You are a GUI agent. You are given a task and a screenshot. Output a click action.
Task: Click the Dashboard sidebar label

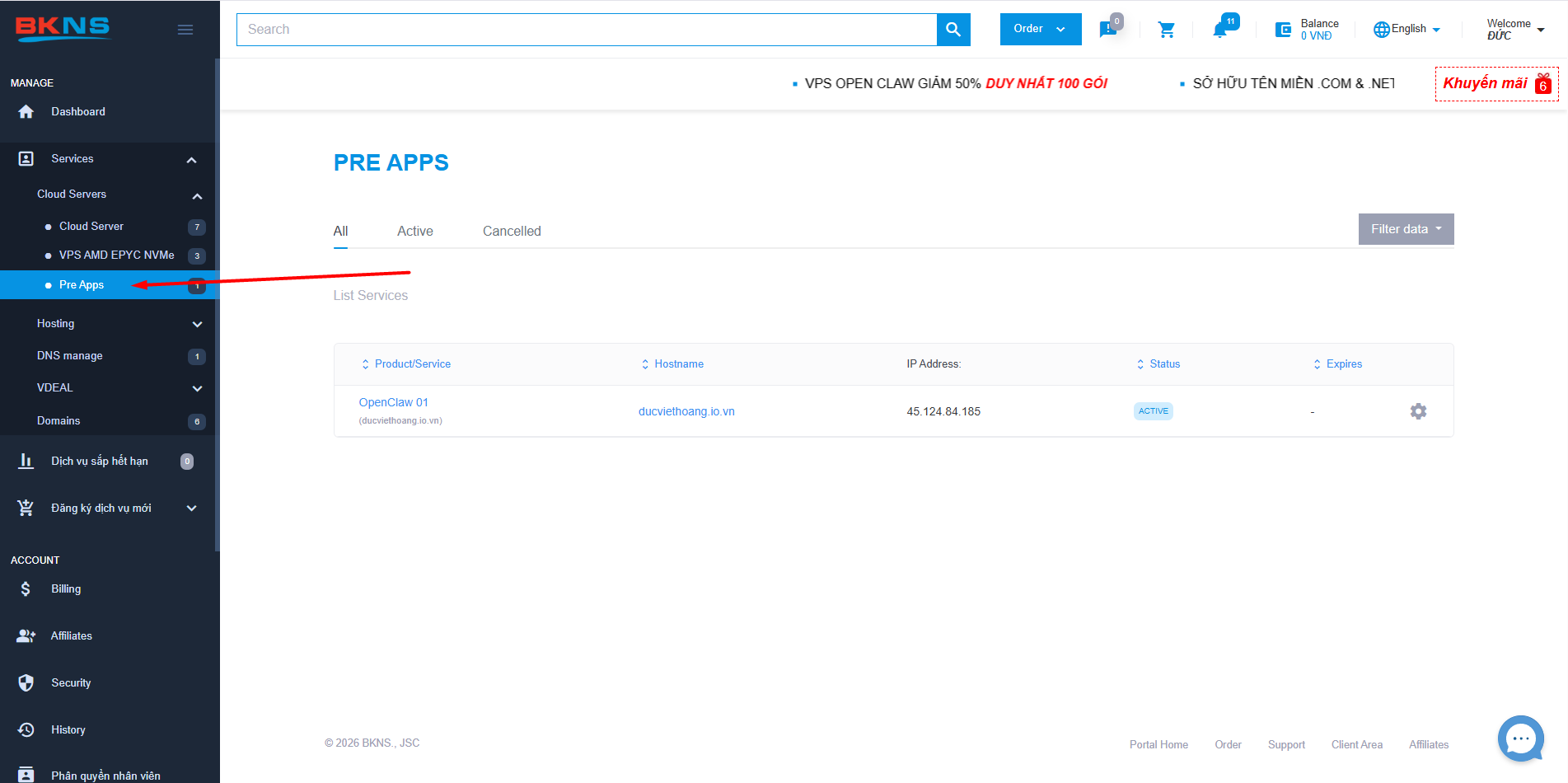point(78,112)
